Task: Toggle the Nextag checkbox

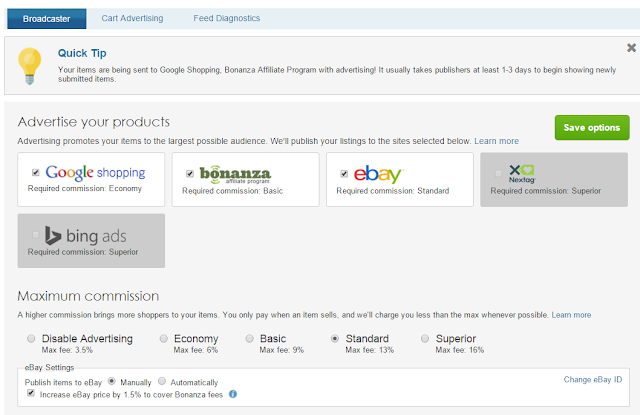Action: (x=498, y=174)
